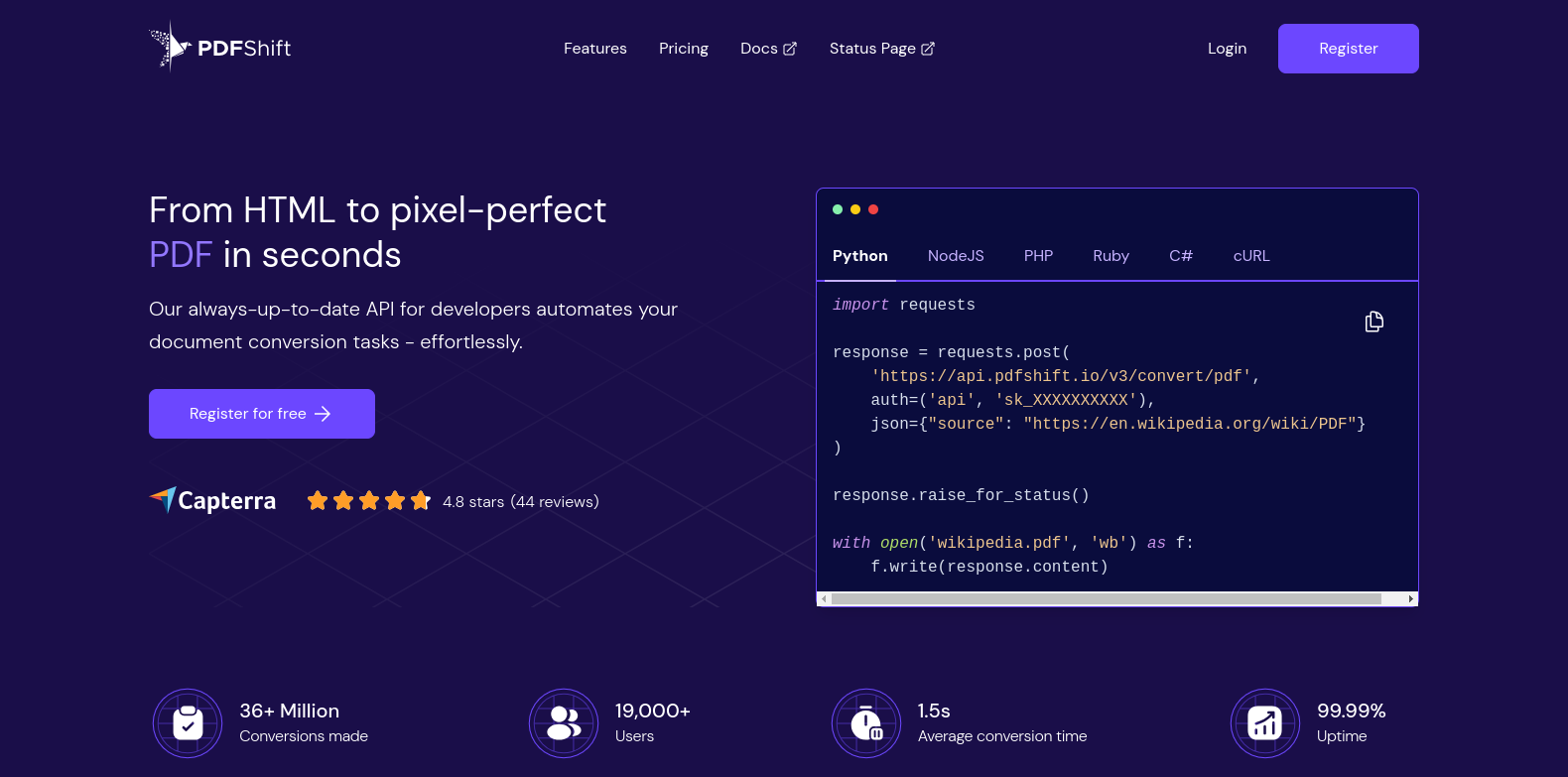The height and width of the screenshot is (777, 1568).
Task: Open the external Docs link
Action: (x=768, y=49)
